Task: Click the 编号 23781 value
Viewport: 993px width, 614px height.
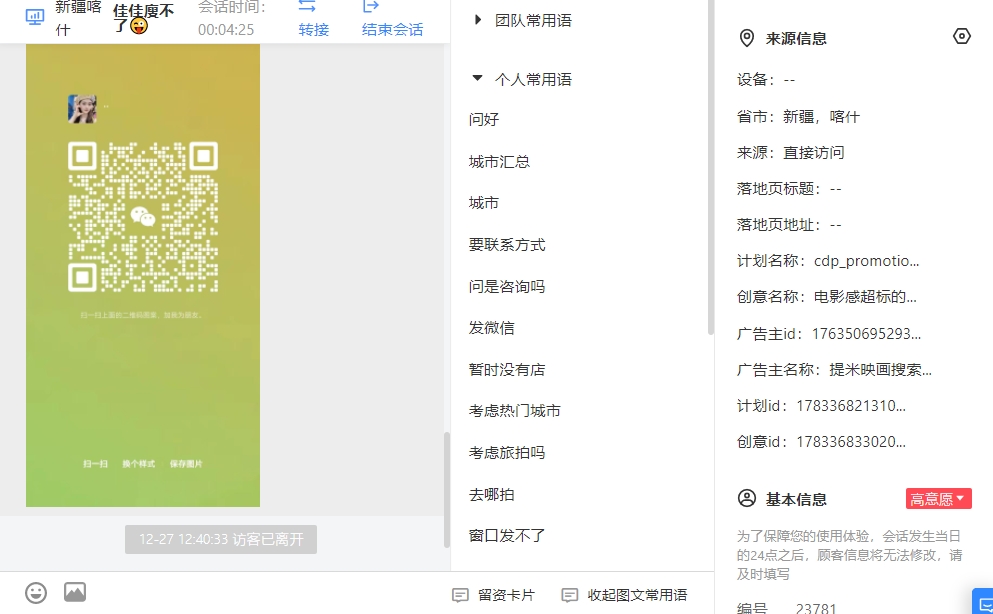Action: 816,608
